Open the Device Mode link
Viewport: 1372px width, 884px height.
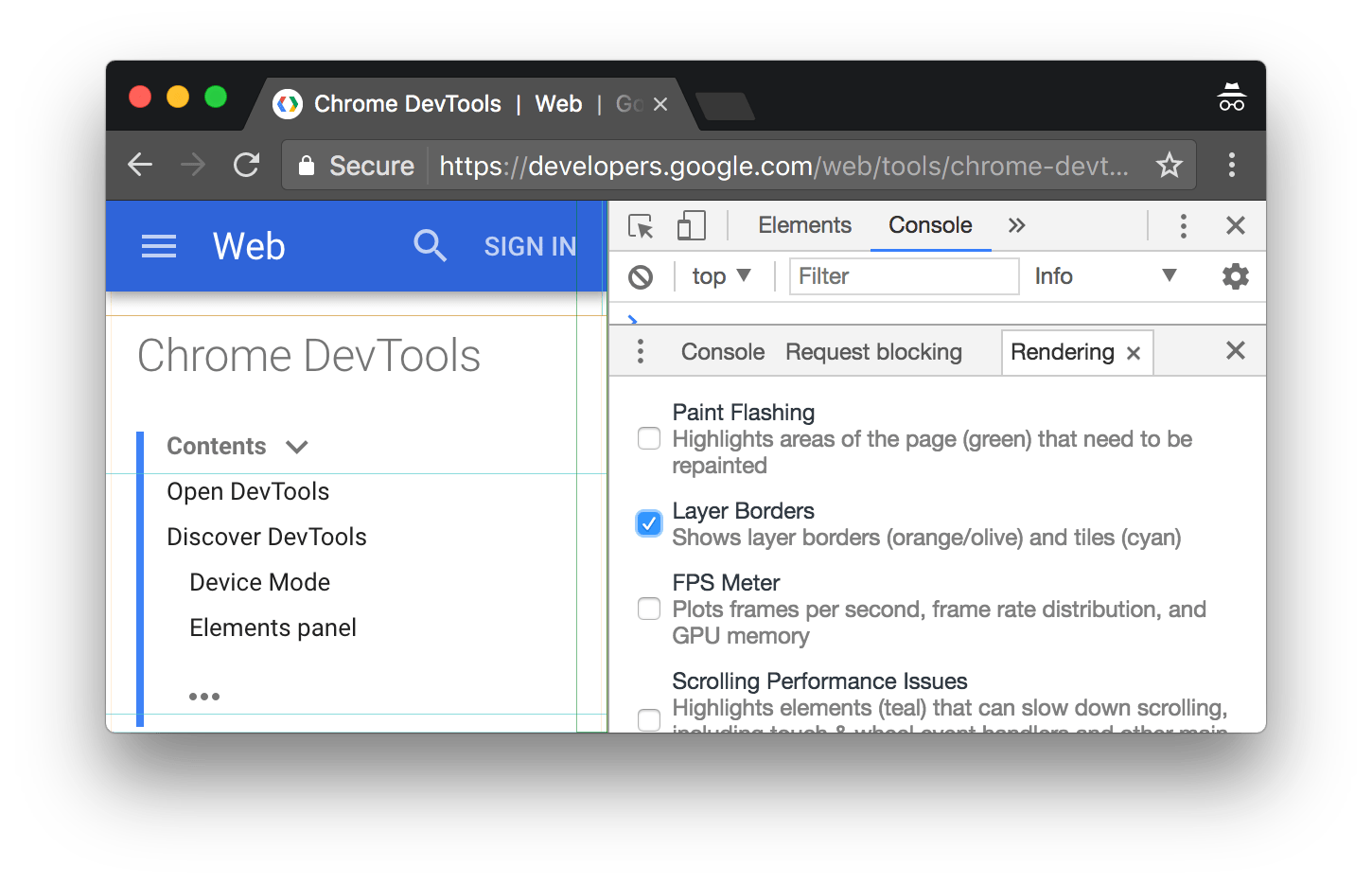(260, 582)
